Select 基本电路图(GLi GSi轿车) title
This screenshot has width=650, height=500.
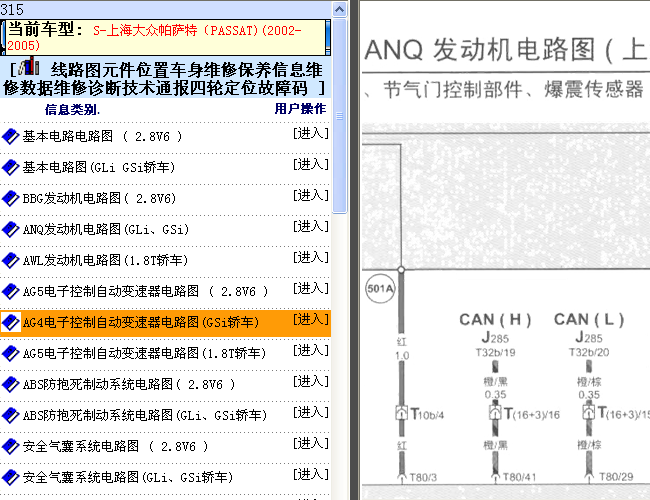pos(99,167)
